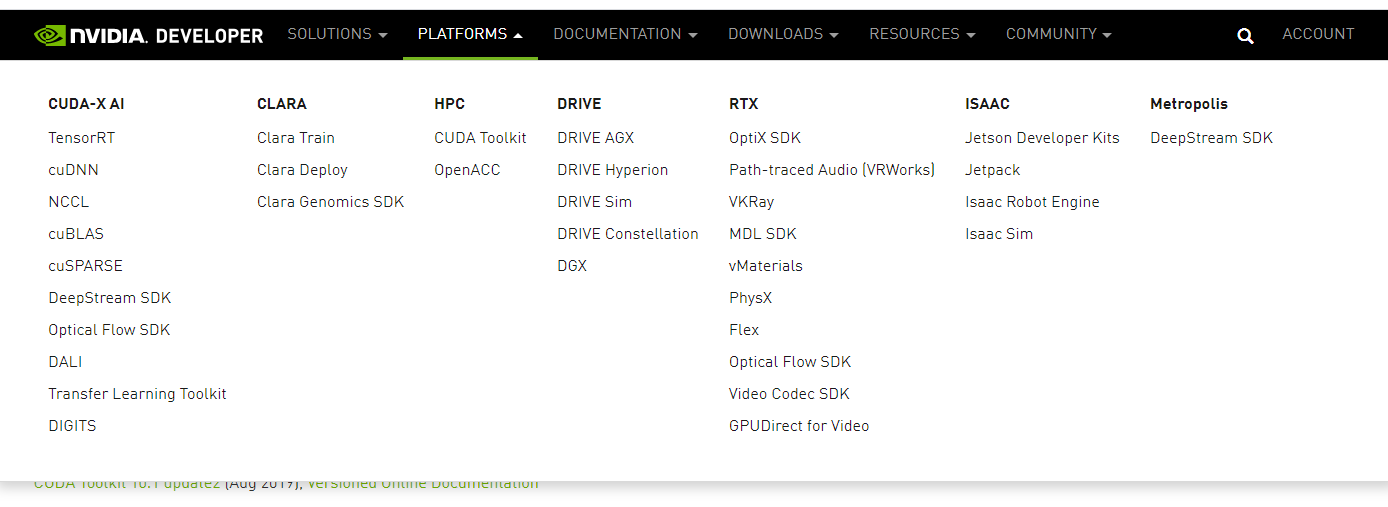Image resolution: width=1388 pixels, height=507 pixels.
Task: Select NCCL in the menu
Action: click(x=68, y=202)
